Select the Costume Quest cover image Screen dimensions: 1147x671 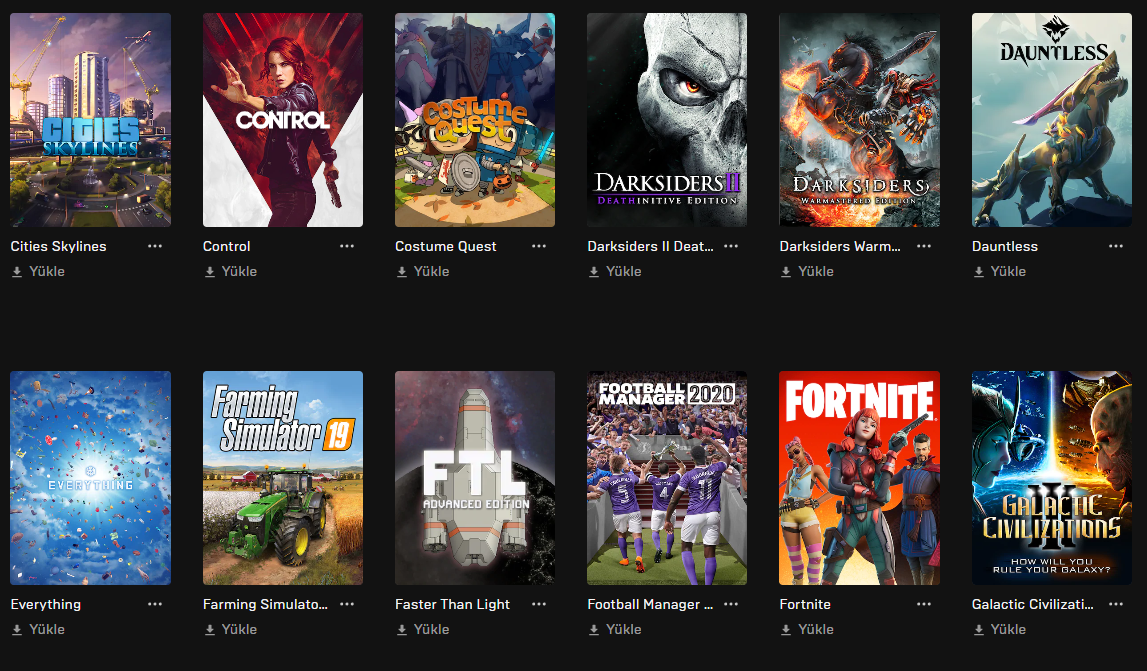tap(475, 120)
